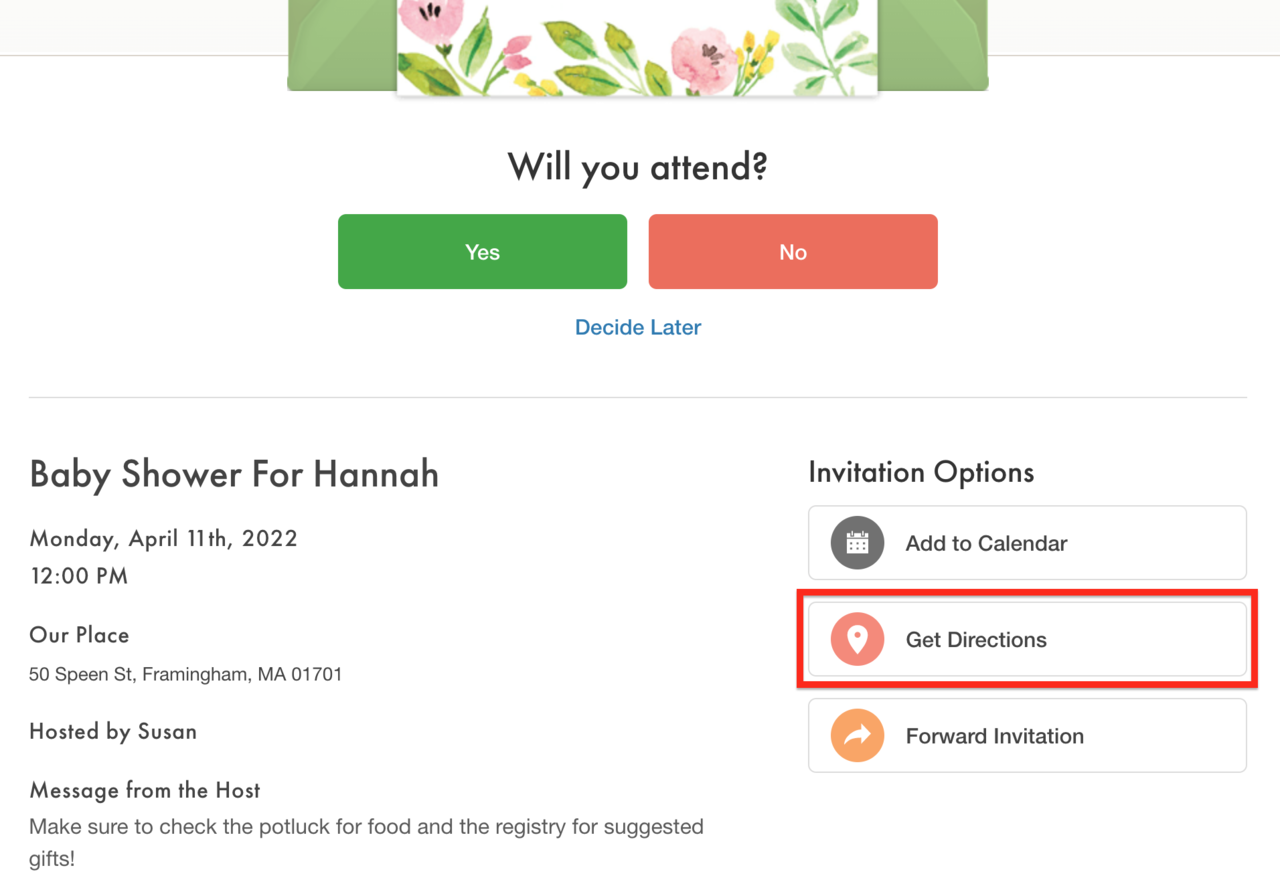Click the 12:00 PM event time

coord(79,576)
